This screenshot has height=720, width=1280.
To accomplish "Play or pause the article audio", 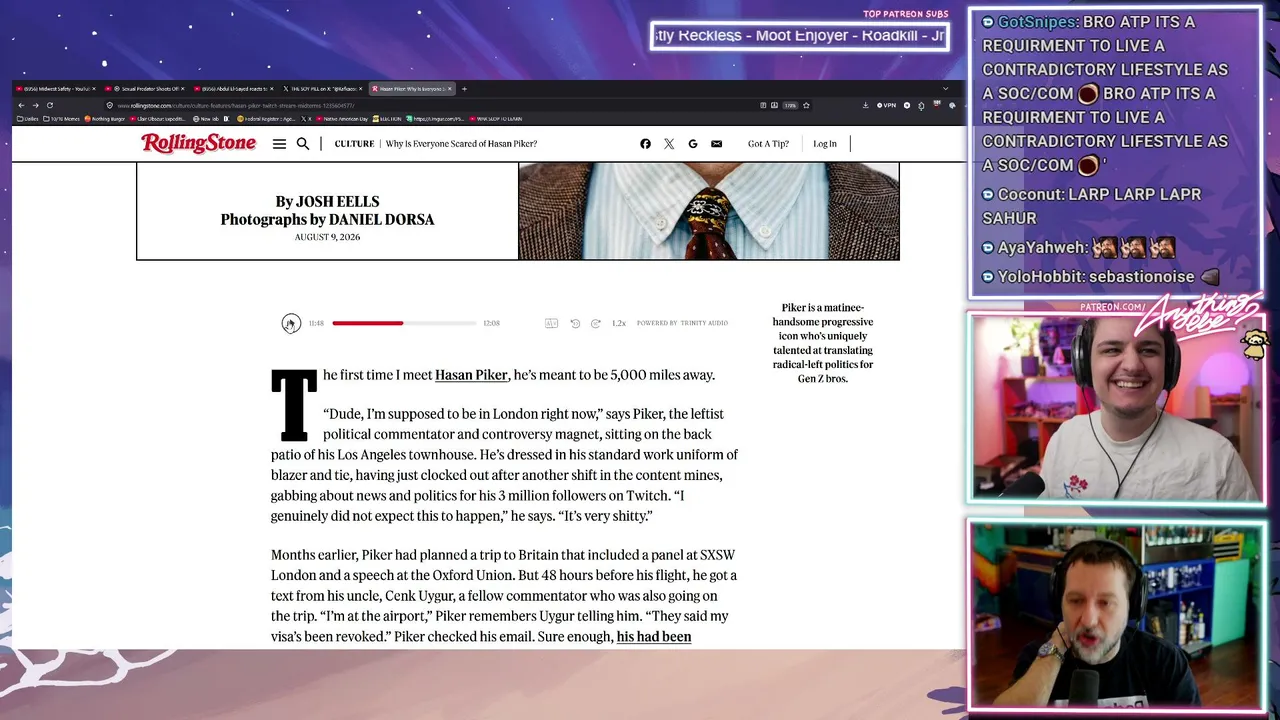I will click(x=290, y=323).
